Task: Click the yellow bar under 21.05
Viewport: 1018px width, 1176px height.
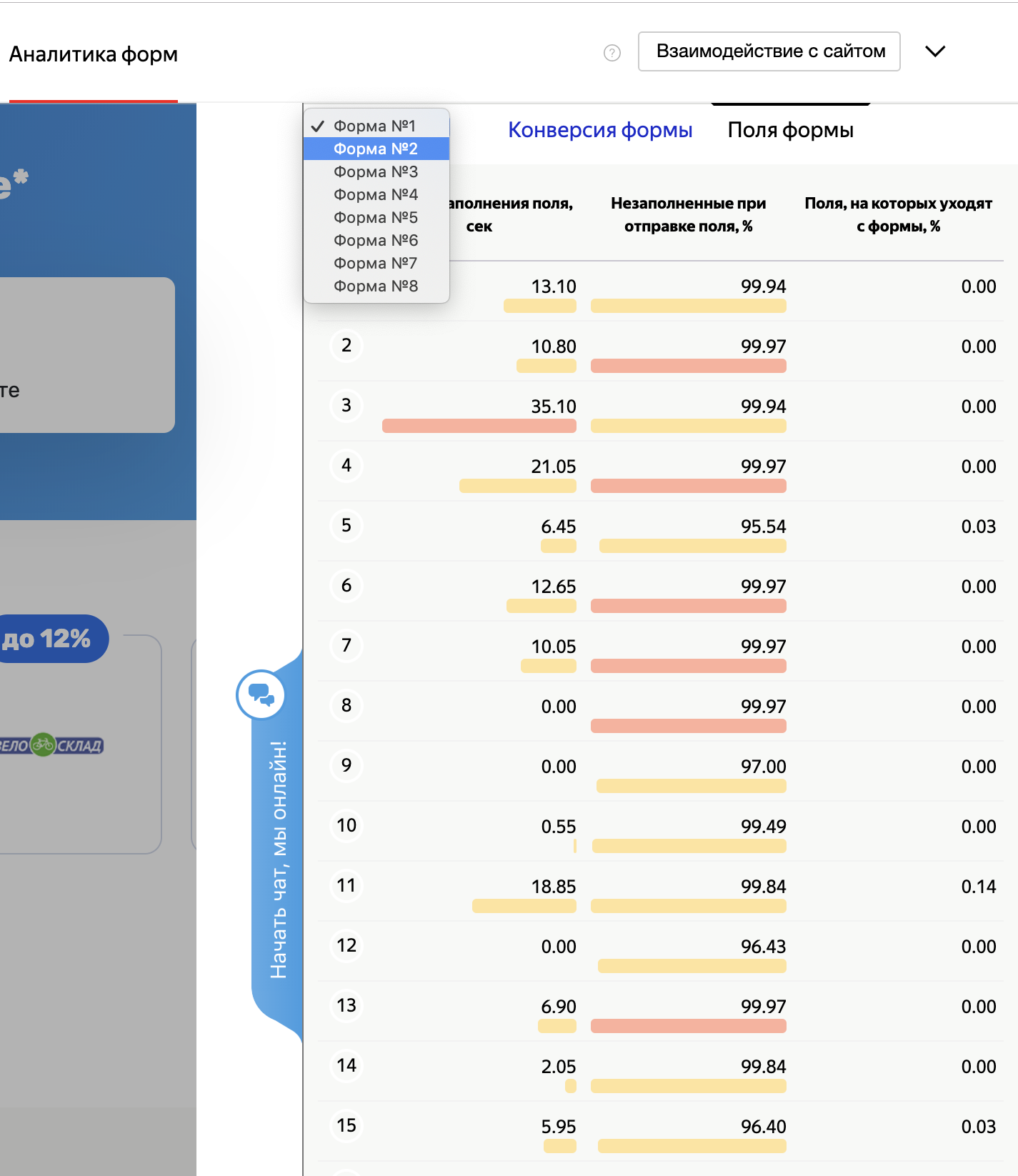Action: 518,486
